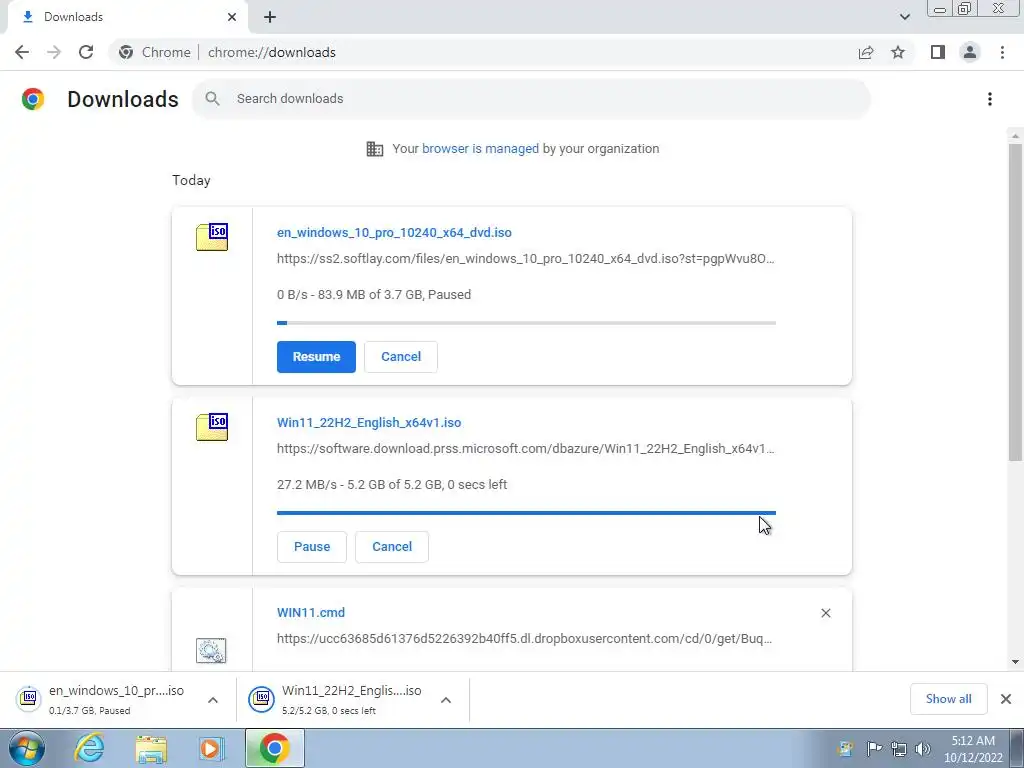
Task: Click the forward navigation arrow
Action: (x=54, y=52)
